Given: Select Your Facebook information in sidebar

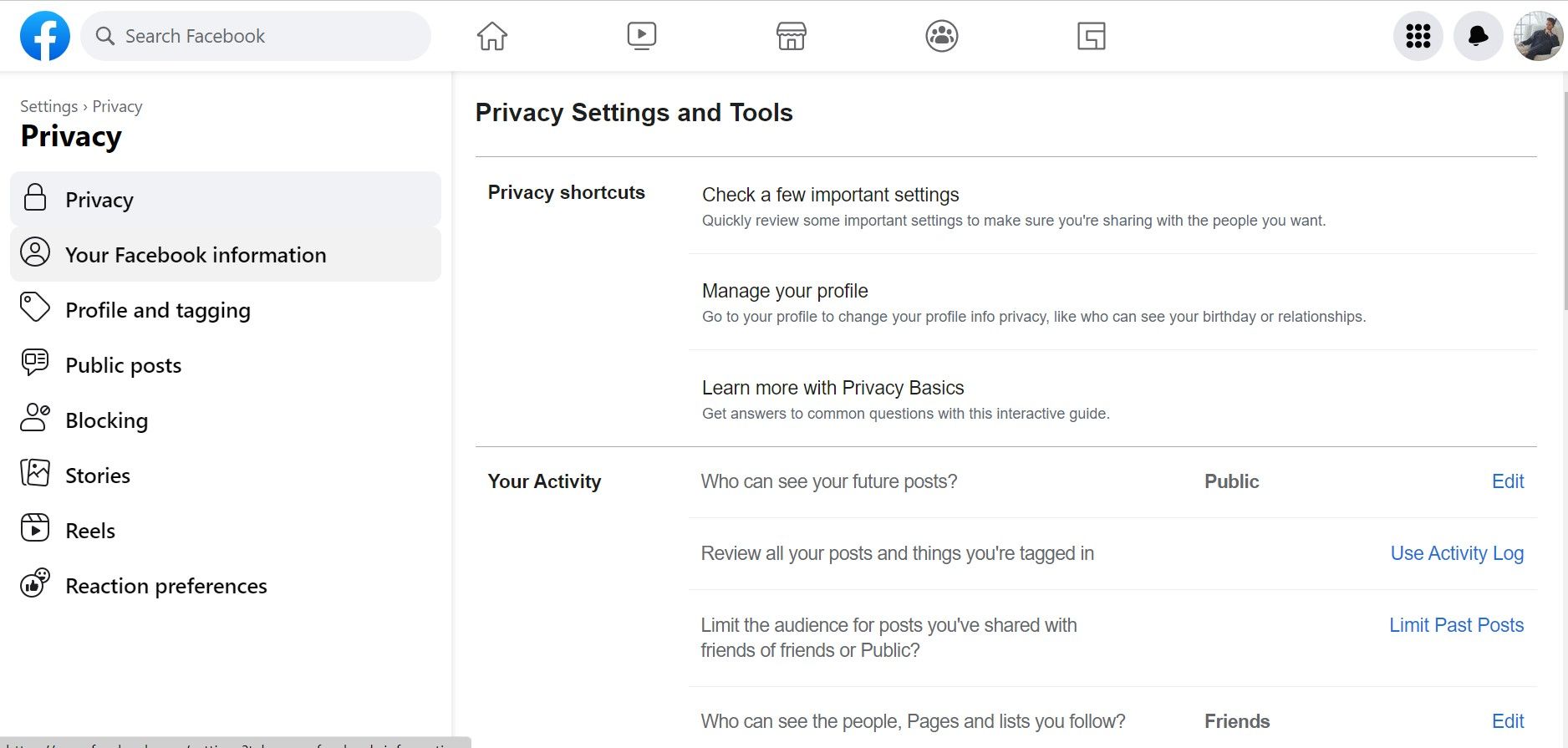Looking at the screenshot, I should [196, 255].
